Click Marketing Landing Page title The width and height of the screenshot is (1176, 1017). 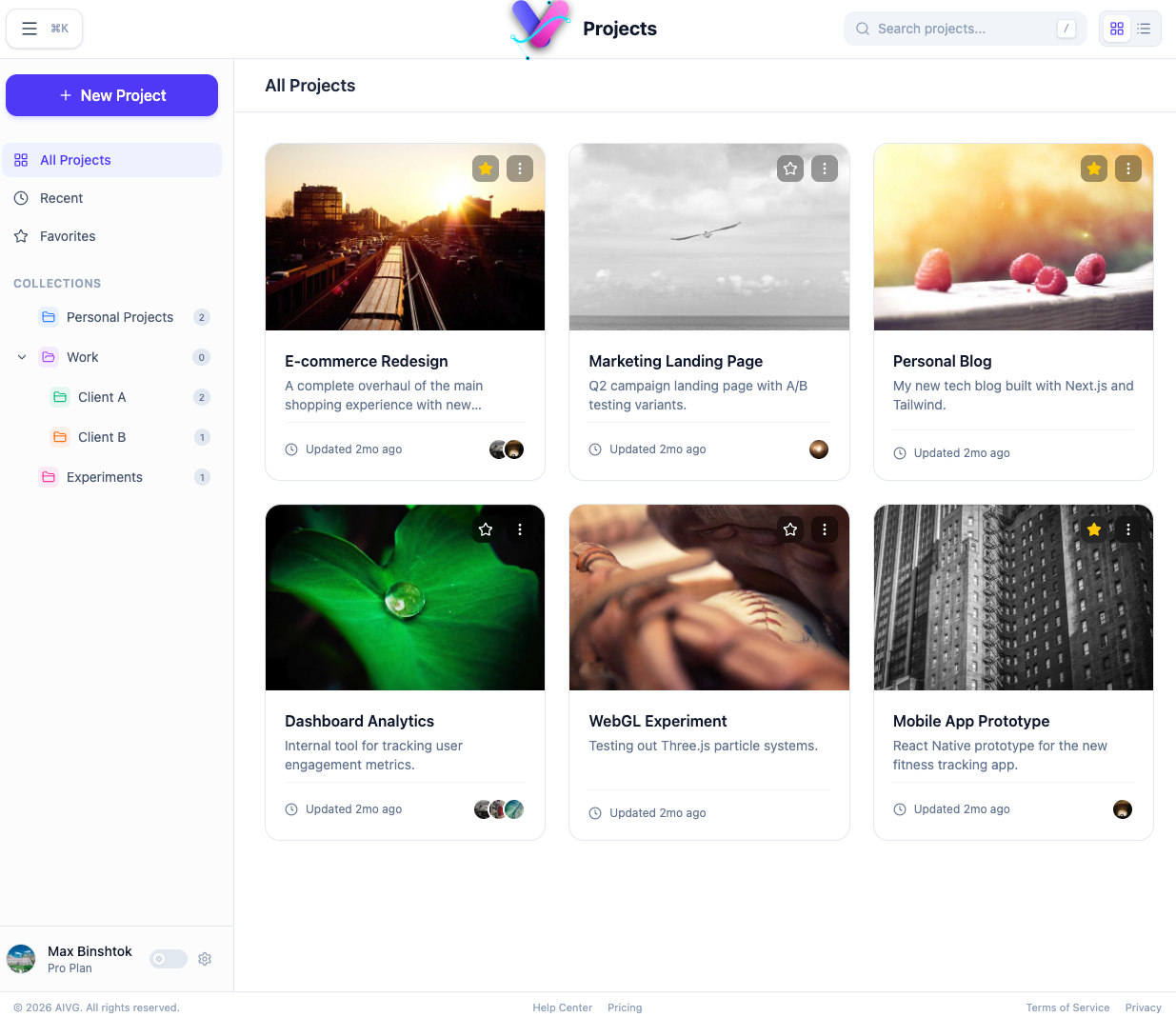pyautogui.click(x=676, y=361)
